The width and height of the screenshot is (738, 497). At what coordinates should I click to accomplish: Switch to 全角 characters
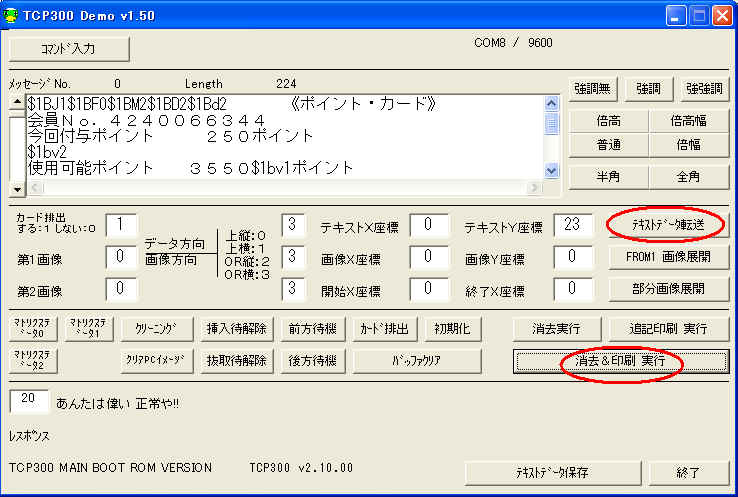(689, 177)
